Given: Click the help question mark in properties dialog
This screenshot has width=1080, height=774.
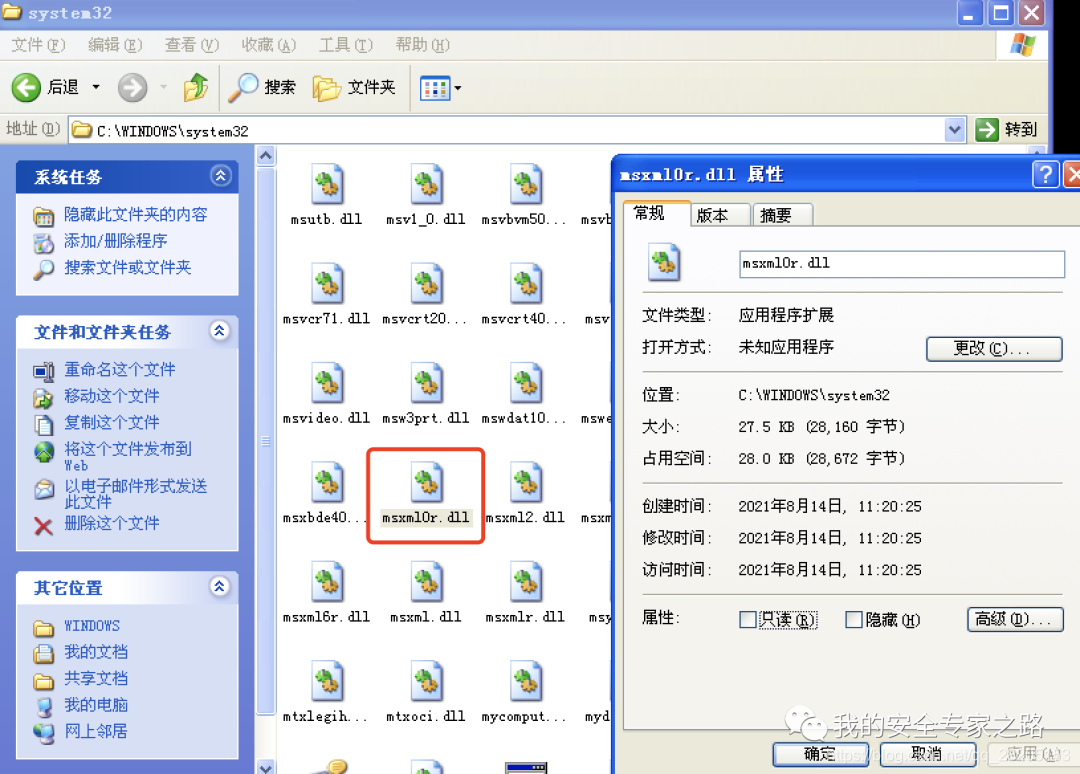Looking at the screenshot, I should [1045, 174].
